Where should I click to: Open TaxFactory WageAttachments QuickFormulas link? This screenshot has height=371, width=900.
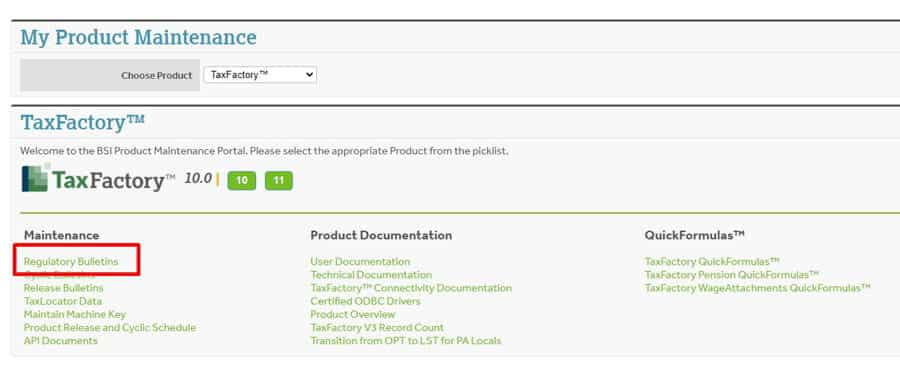coord(758,288)
